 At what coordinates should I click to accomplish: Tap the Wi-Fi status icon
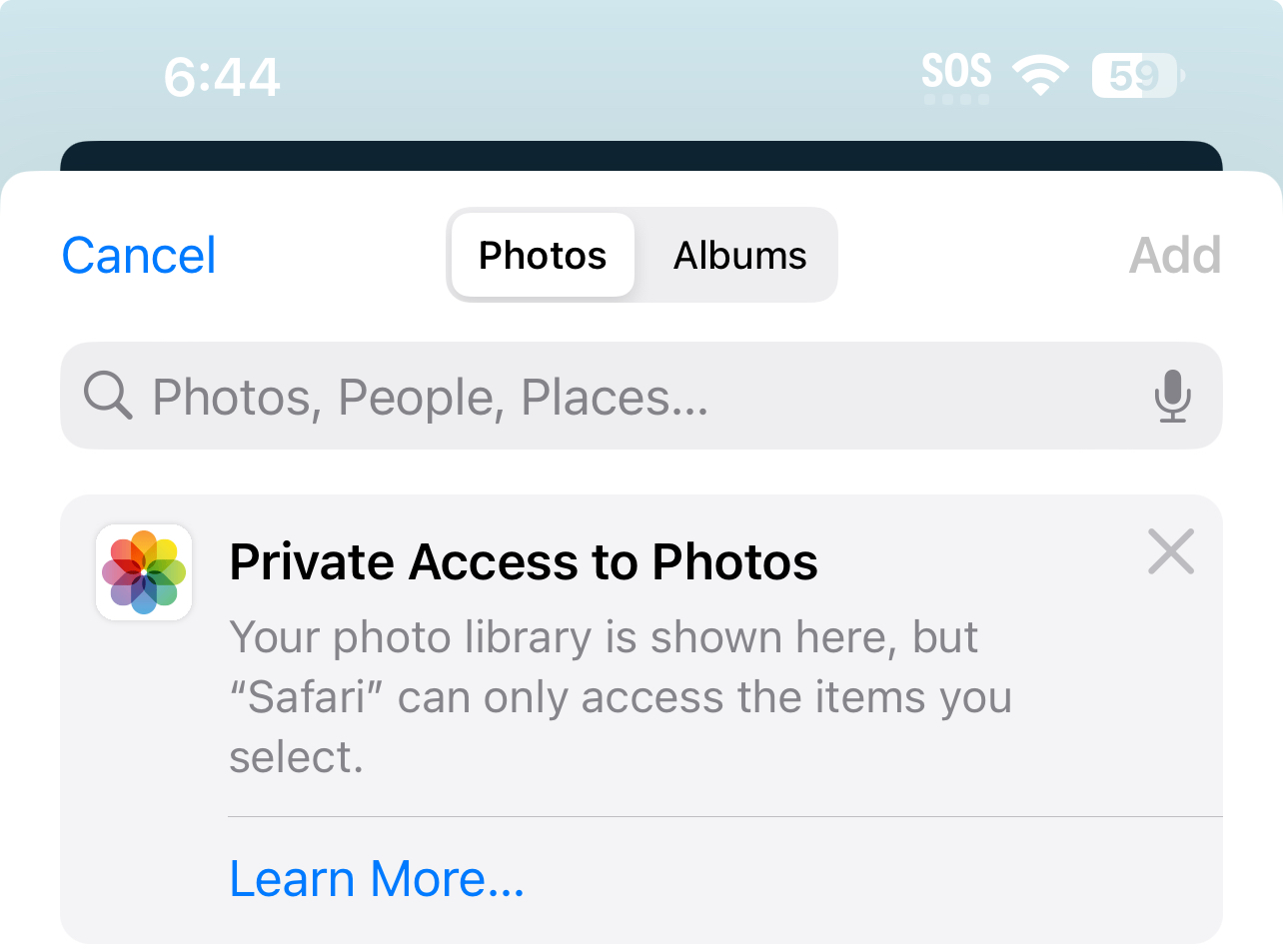[1040, 75]
